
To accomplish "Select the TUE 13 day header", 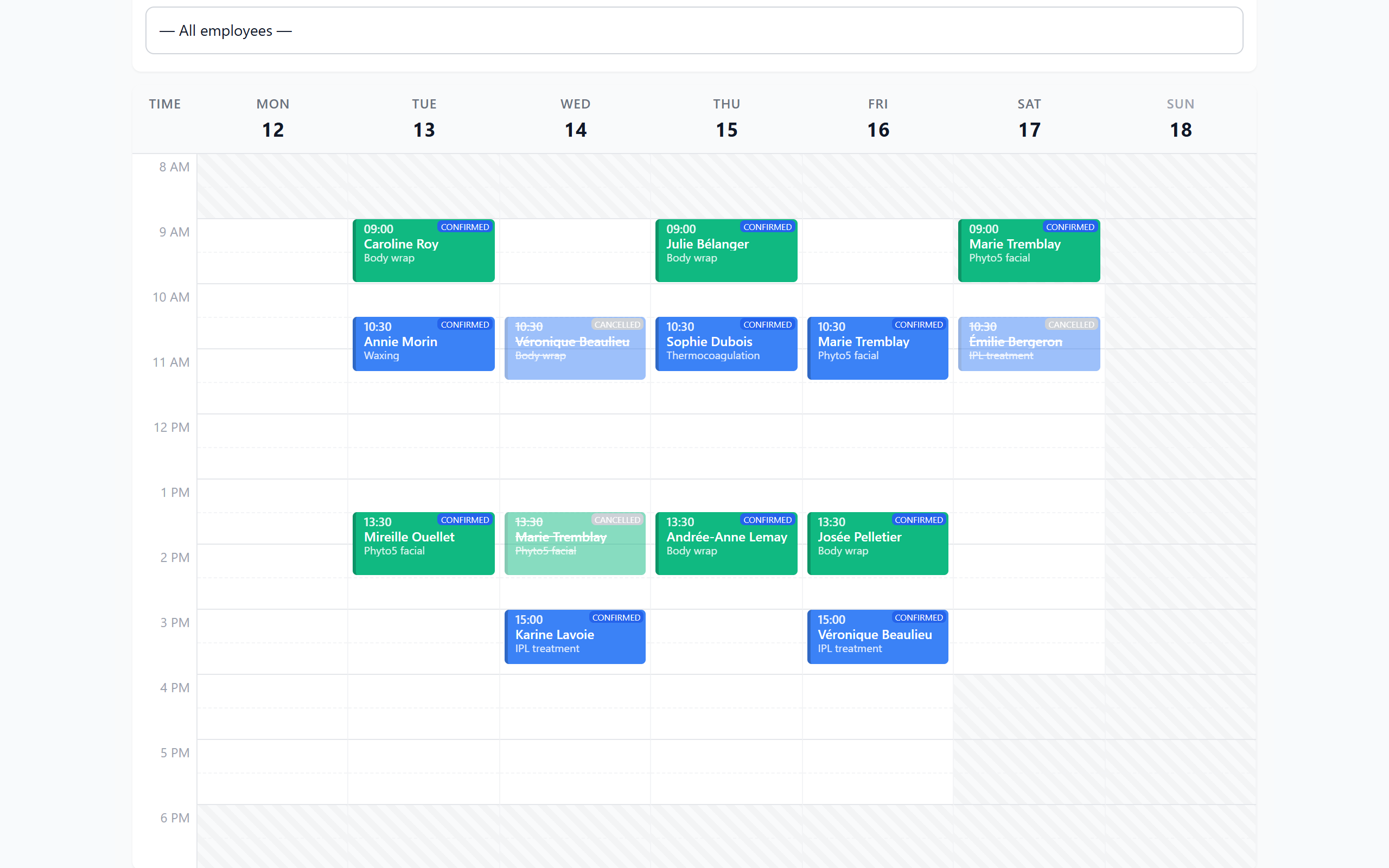I will pos(424,118).
